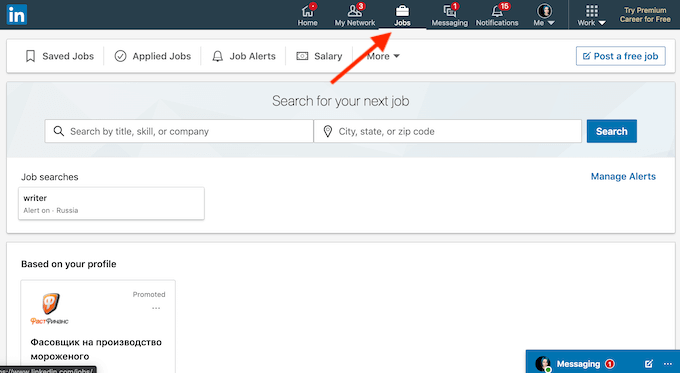This screenshot has width=680, height=373.
Task: Open Job Alerts tab
Action: click(244, 56)
